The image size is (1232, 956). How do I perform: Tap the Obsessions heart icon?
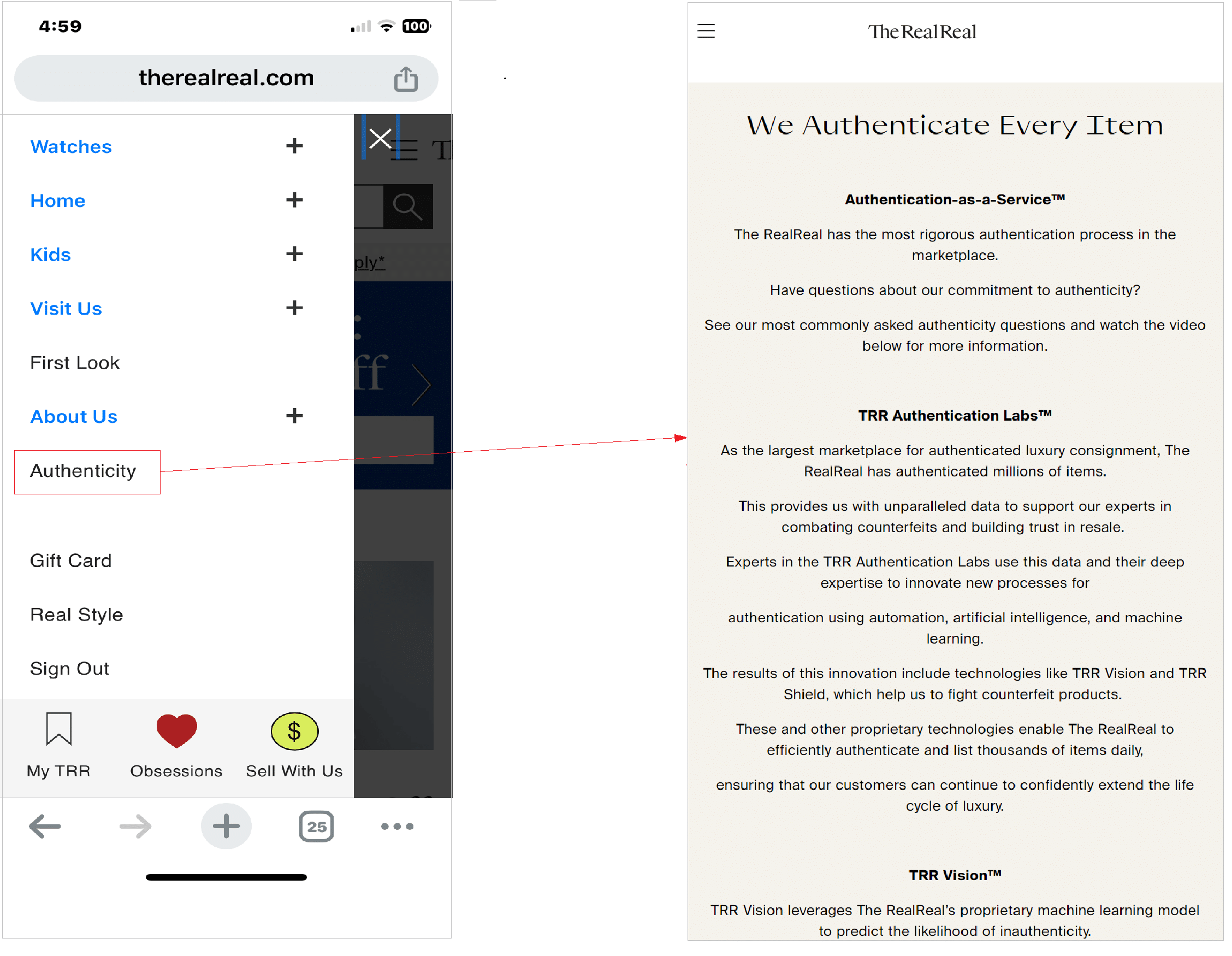tap(176, 732)
